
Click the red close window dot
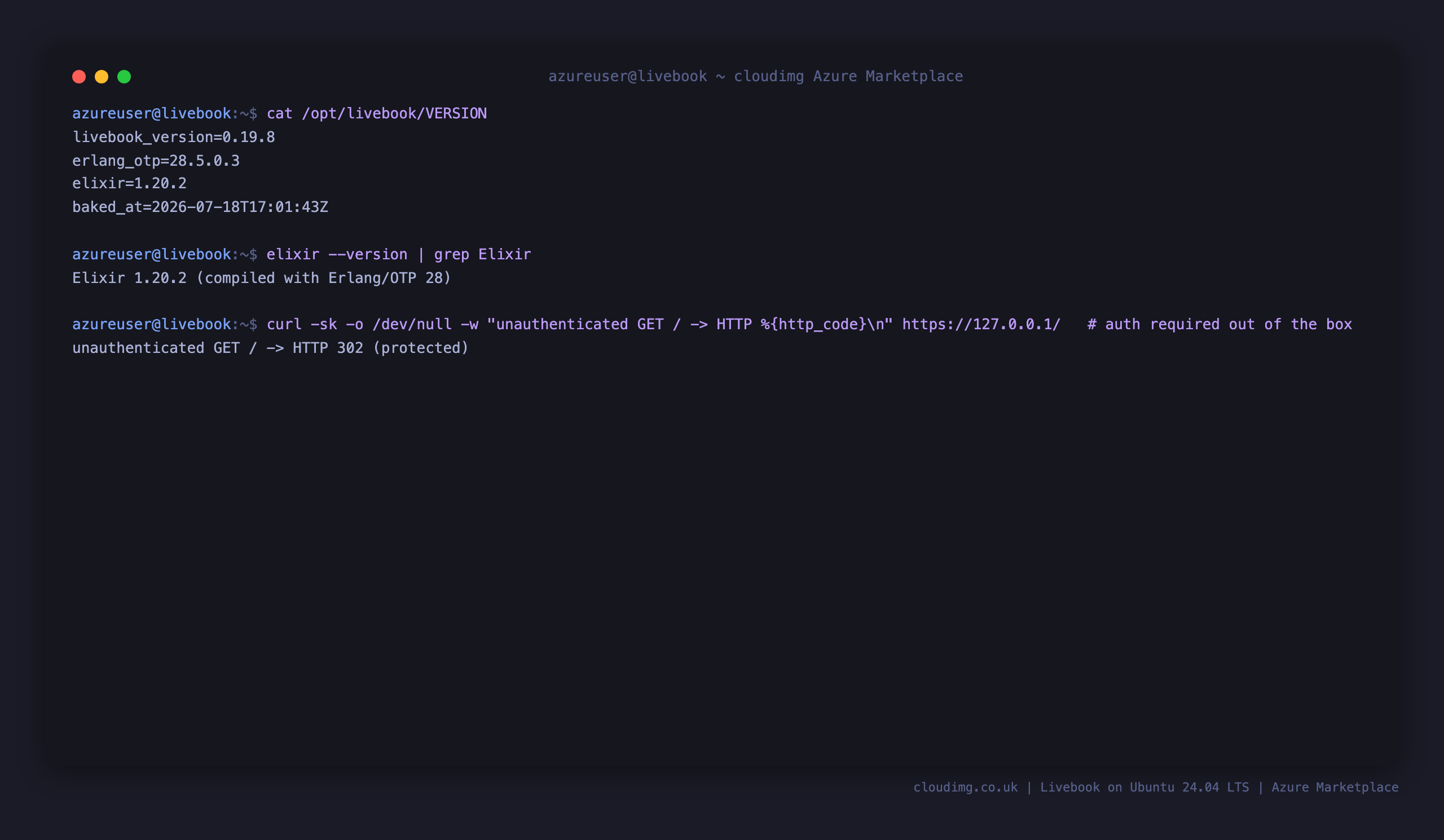coord(79,77)
